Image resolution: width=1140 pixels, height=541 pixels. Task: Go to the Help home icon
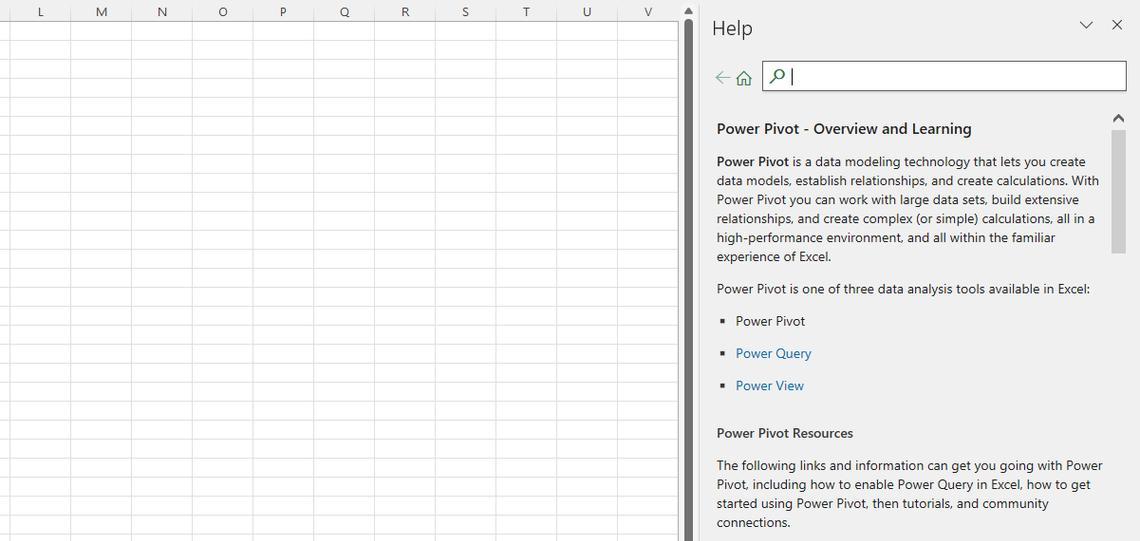coord(744,78)
